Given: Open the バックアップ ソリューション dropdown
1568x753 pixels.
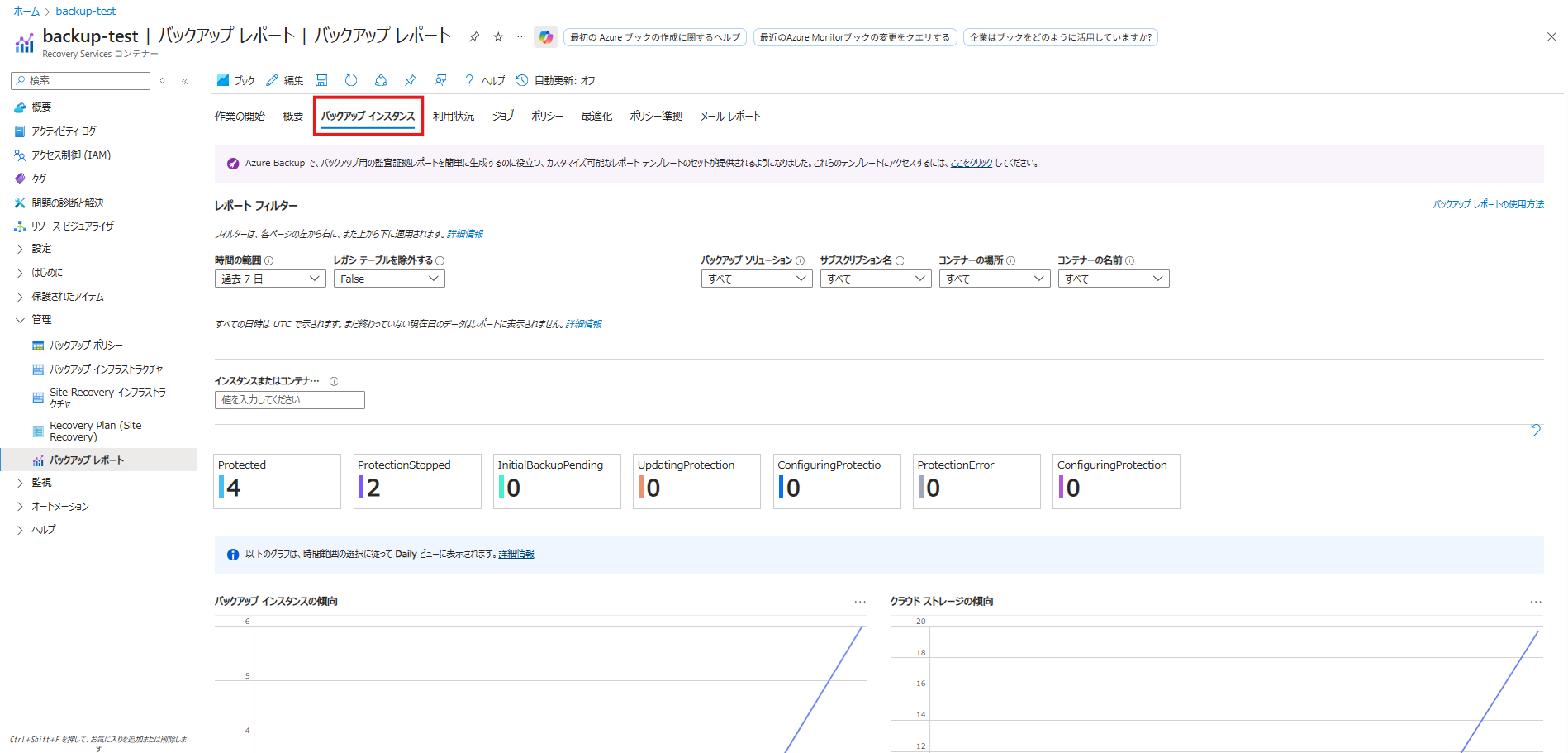Looking at the screenshot, I should click(756, 279).
